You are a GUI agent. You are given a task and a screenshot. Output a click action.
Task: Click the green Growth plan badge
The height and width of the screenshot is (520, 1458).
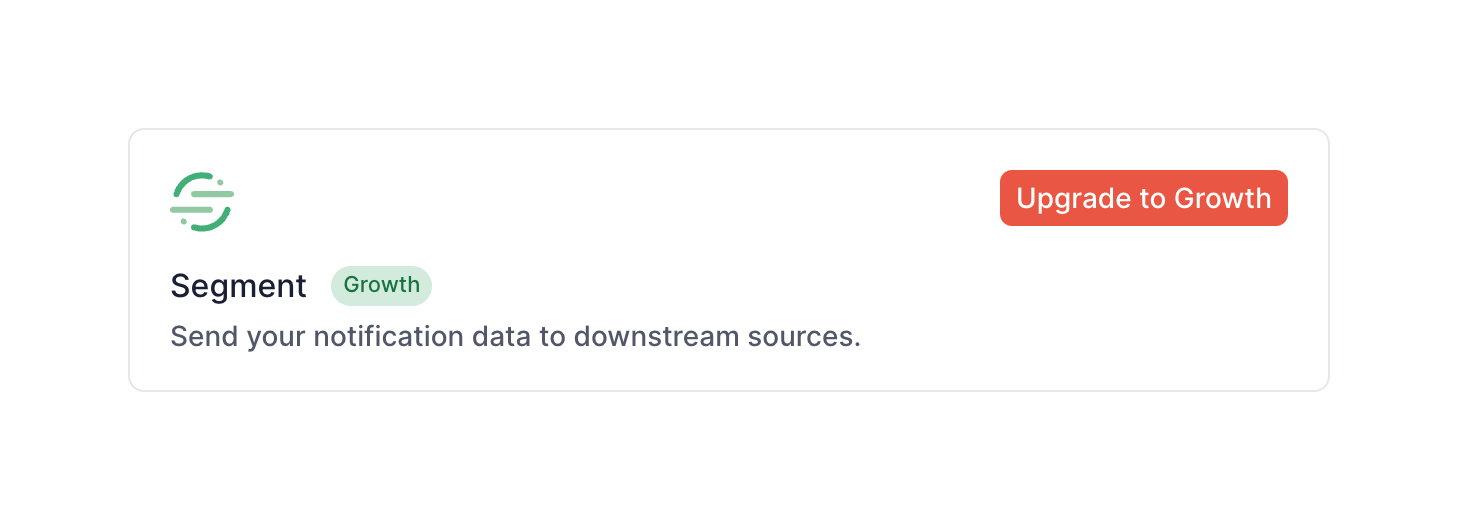[x=381, y=285]
